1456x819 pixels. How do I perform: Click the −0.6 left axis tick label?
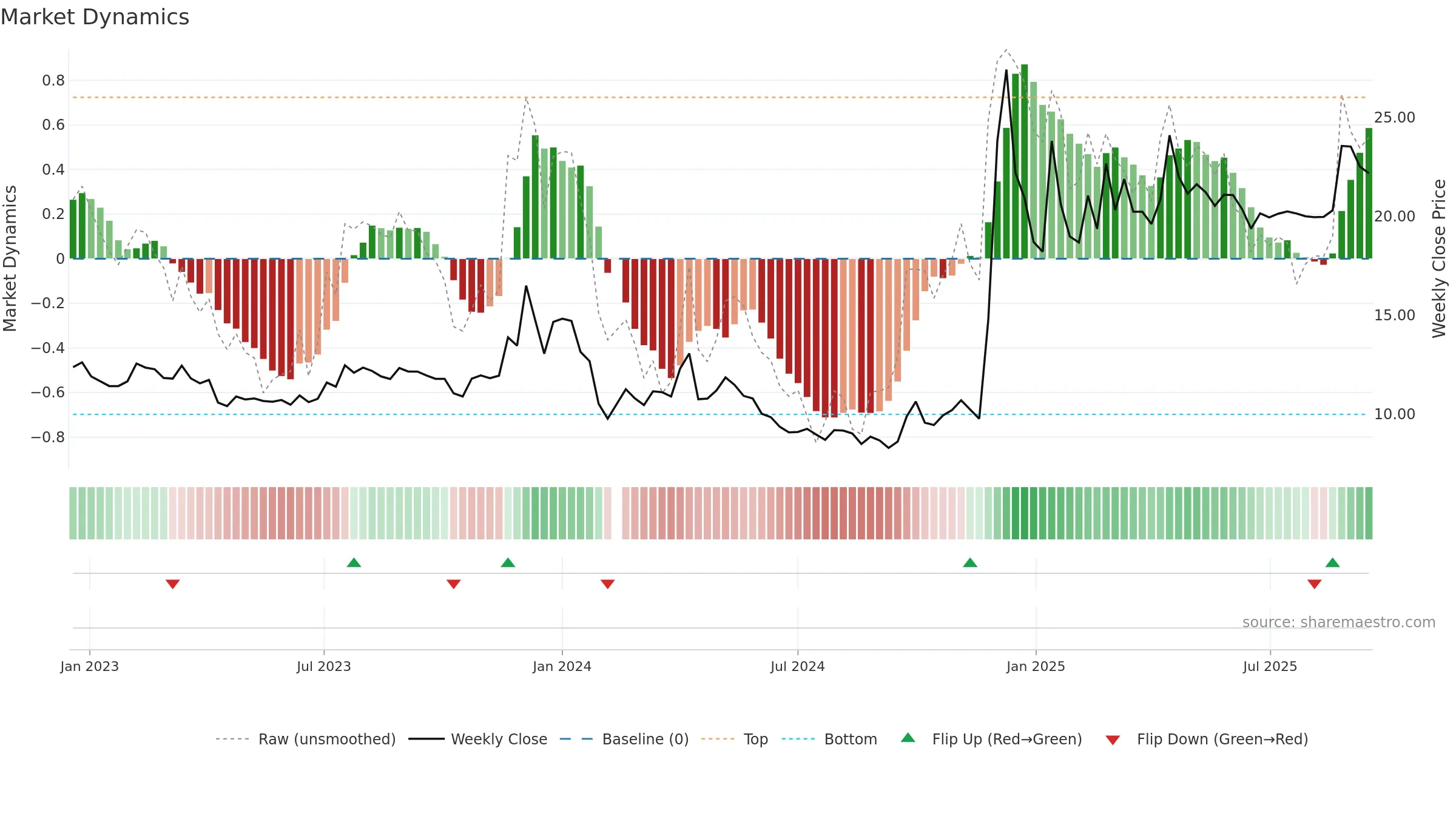pos(48,393)
